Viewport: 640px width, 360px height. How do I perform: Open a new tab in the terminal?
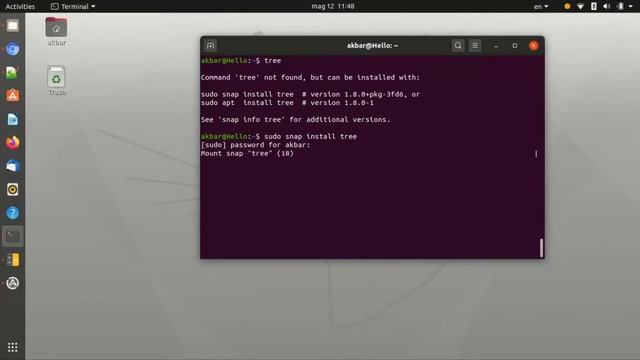click(x=211, y=46)
